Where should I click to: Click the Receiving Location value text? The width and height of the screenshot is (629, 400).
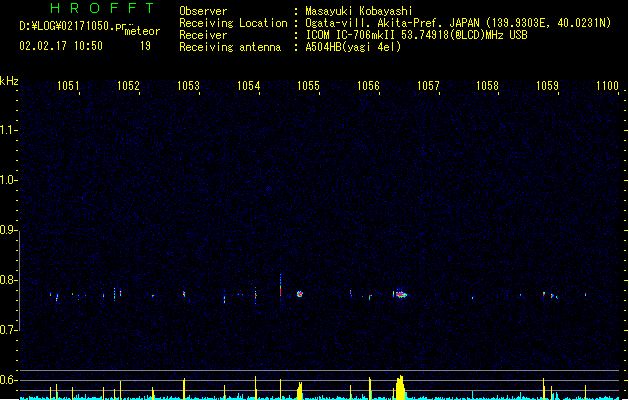(x=458, y=23)
